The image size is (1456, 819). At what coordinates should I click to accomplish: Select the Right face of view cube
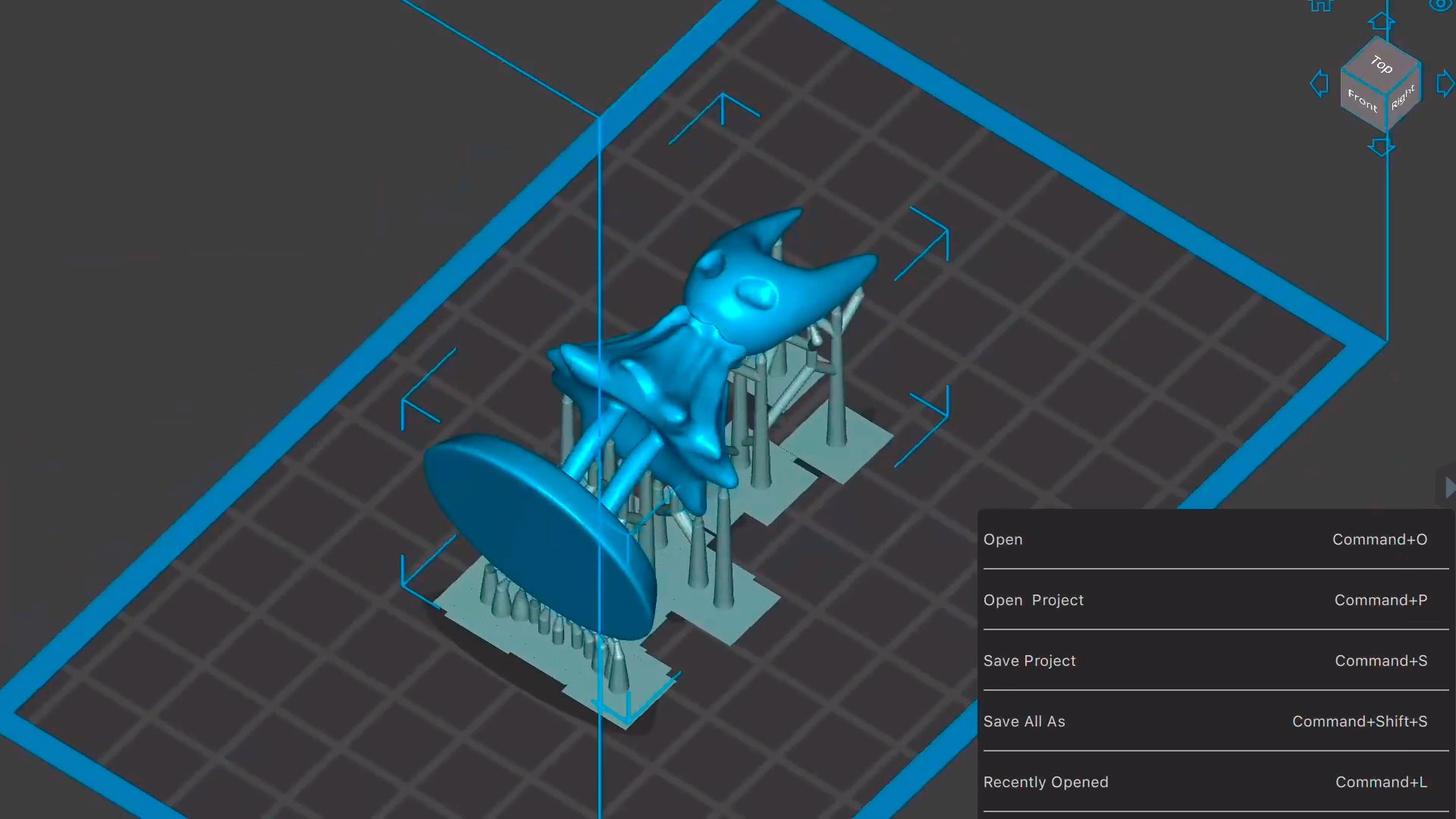pos(1403,97)
